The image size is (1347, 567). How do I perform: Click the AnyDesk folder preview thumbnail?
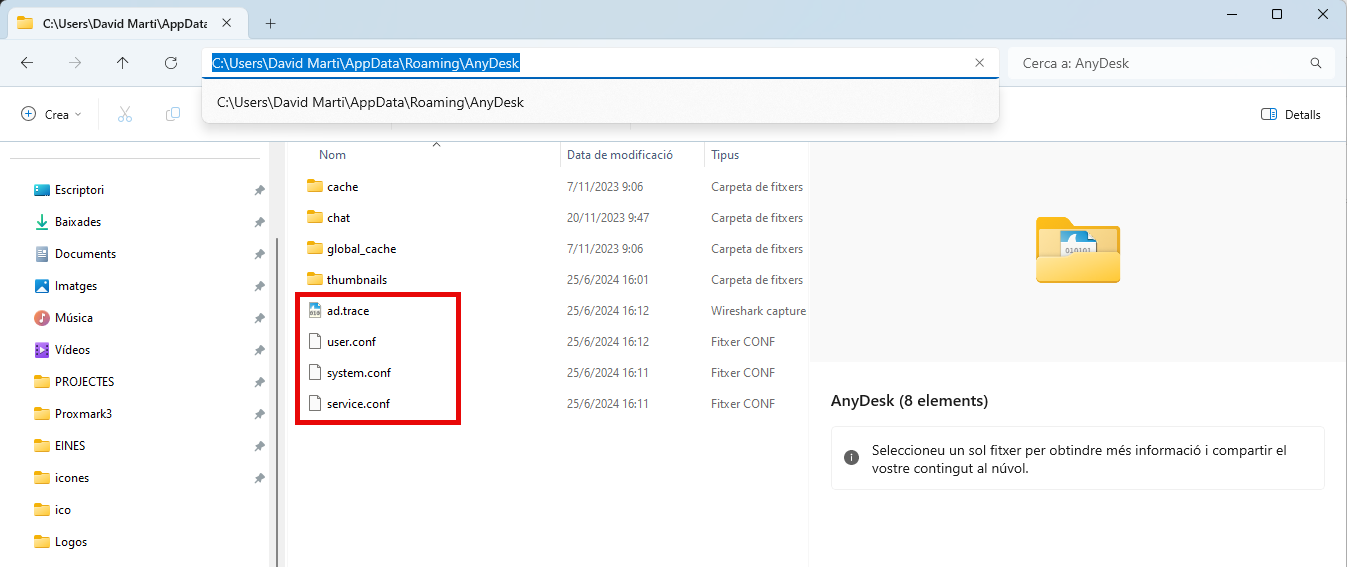1077,250
